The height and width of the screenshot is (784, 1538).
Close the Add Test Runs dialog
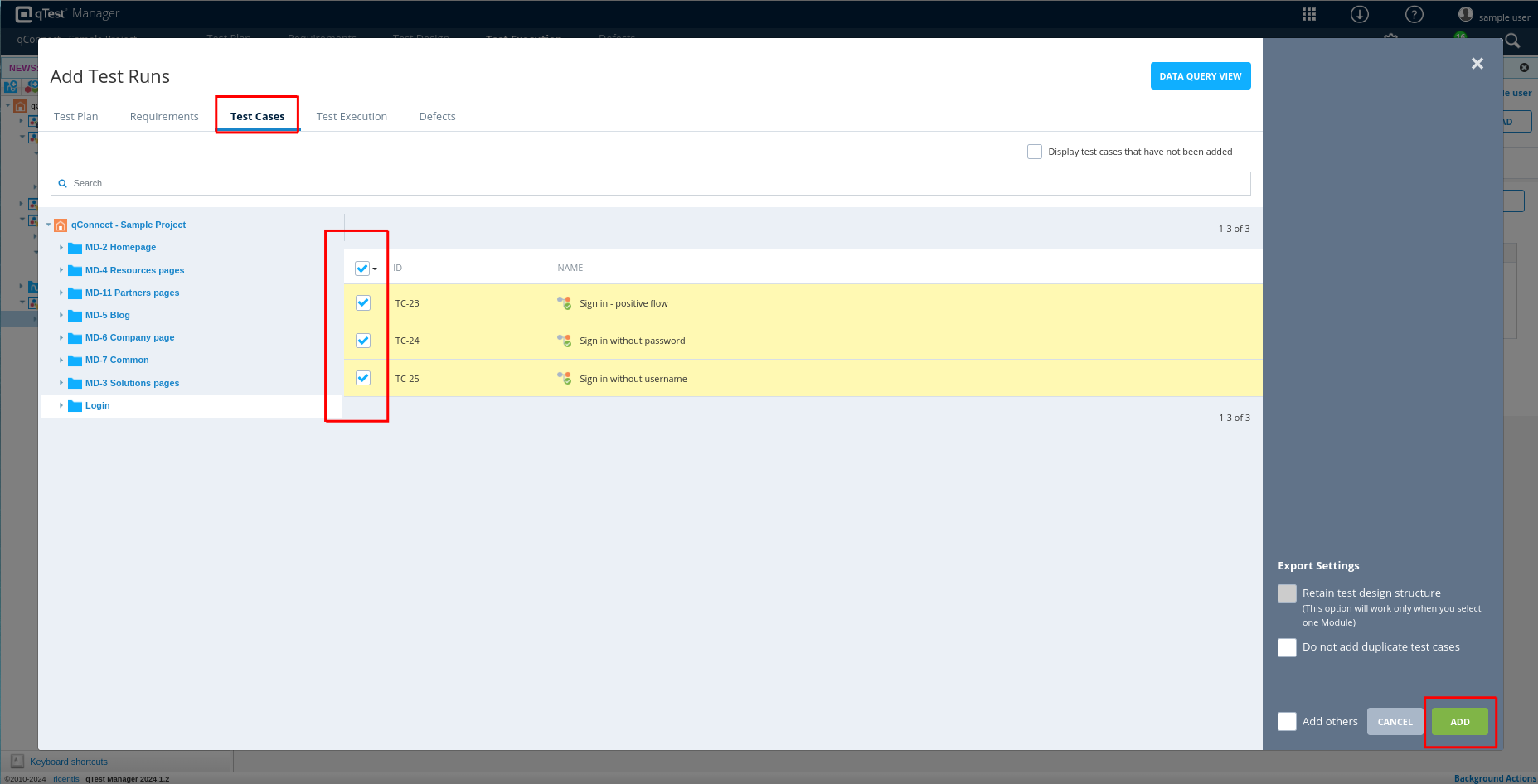tap(1477, 64)
